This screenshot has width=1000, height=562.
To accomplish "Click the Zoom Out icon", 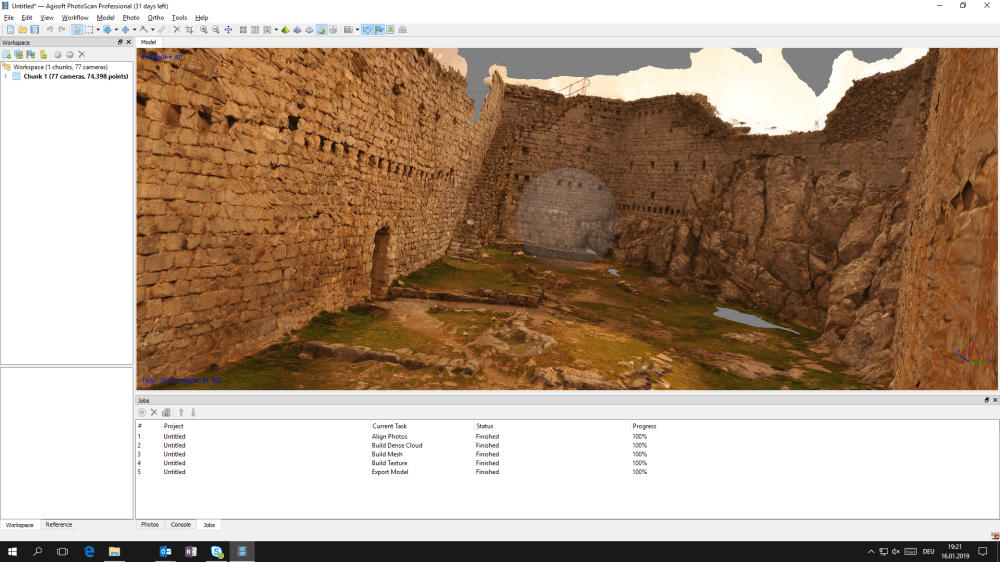I will (216, 30).
